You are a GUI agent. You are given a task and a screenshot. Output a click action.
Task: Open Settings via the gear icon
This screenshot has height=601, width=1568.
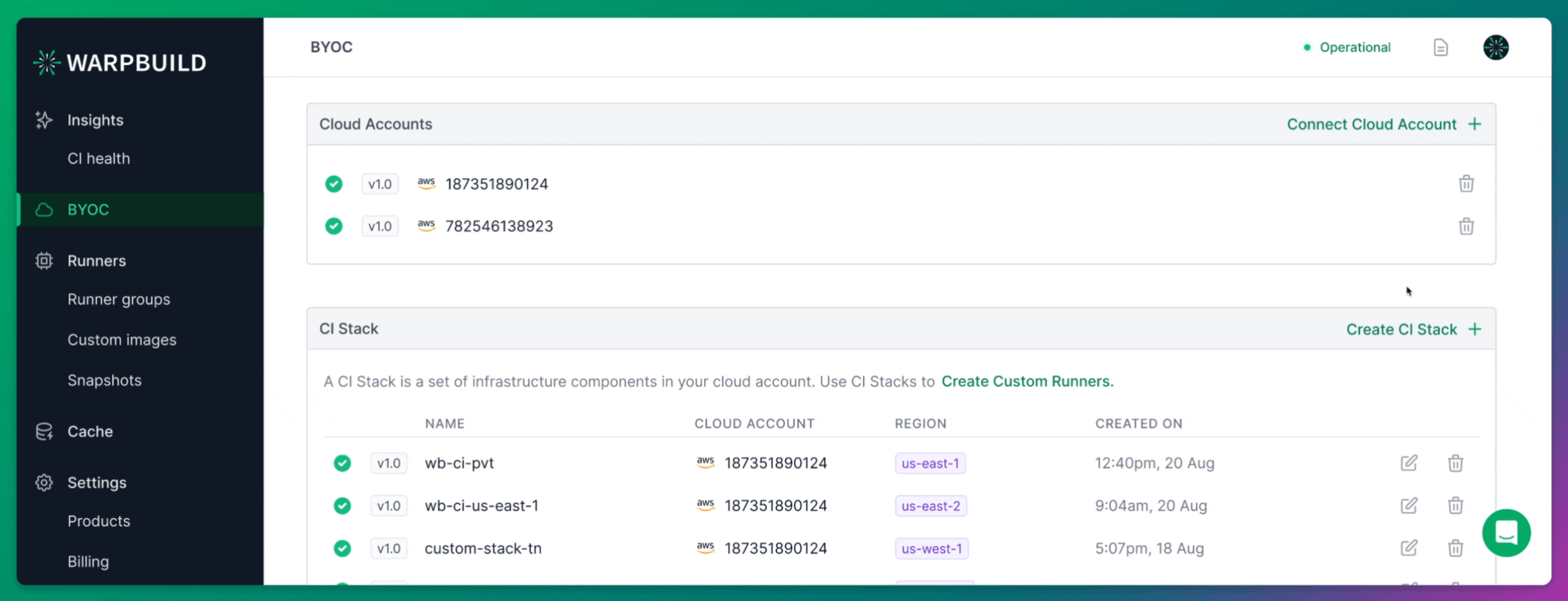click(x=43, y=482)
